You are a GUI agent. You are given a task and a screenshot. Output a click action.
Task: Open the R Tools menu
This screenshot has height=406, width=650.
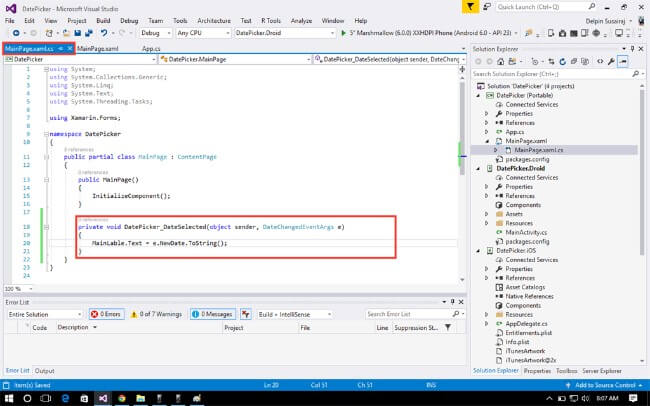pos(271,20)
